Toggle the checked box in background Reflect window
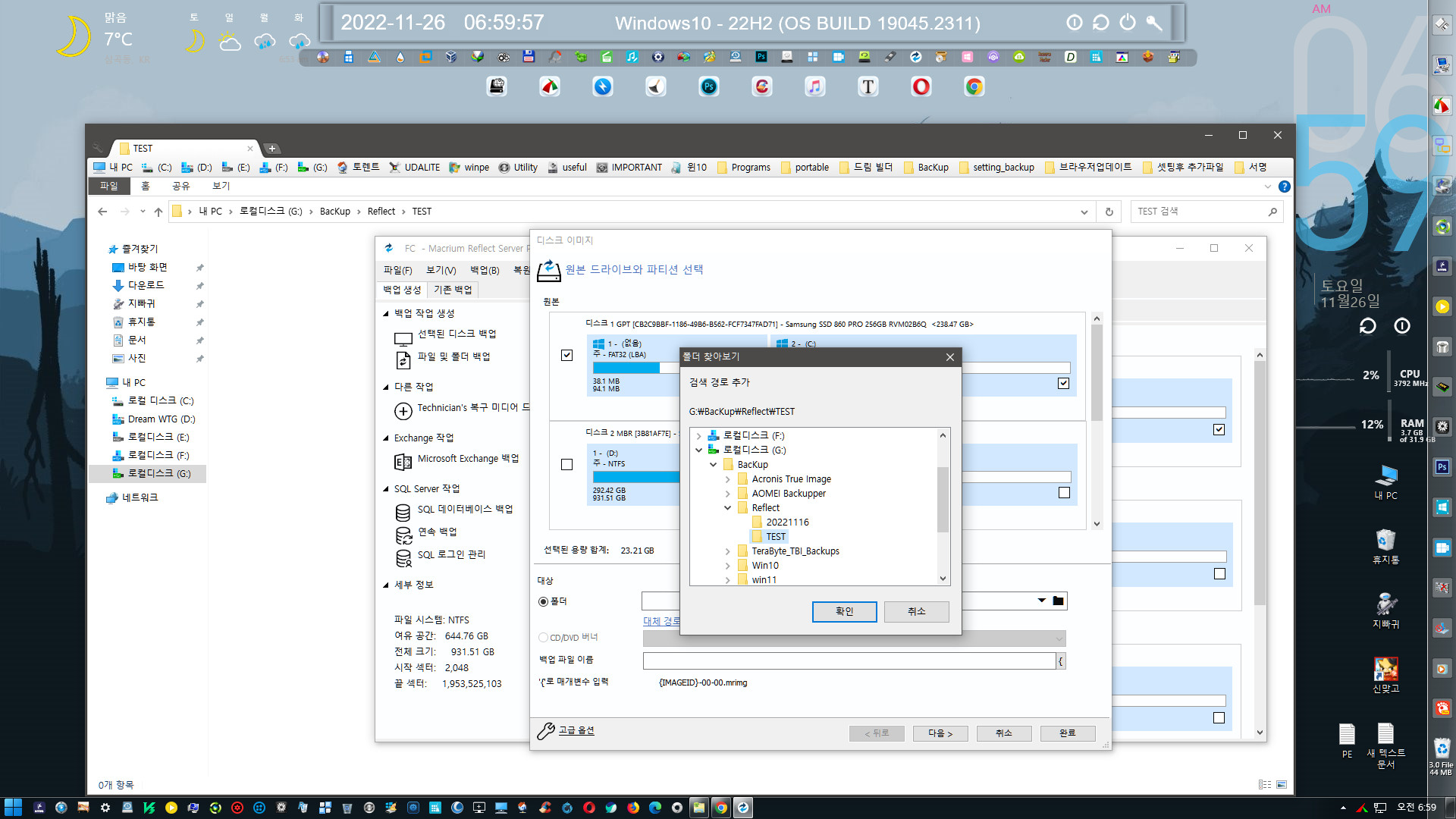 (1219, 429)
